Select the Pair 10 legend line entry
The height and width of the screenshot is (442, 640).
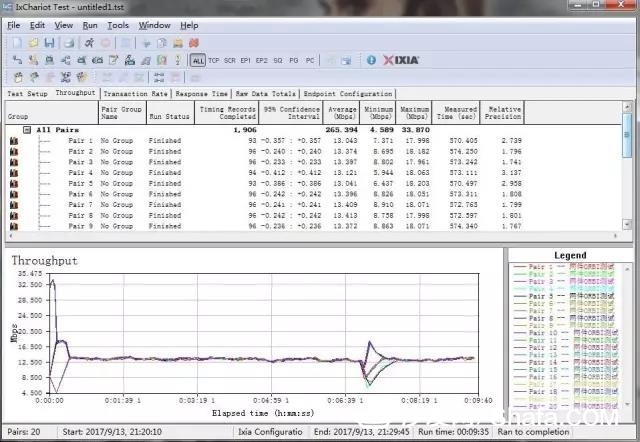(x=566, y=333)
